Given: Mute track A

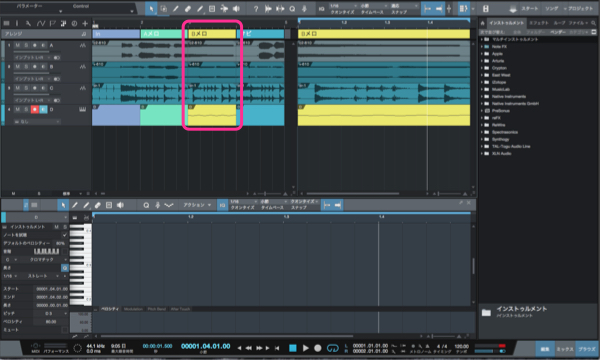Looking at the screenshot, I should 18,46.
